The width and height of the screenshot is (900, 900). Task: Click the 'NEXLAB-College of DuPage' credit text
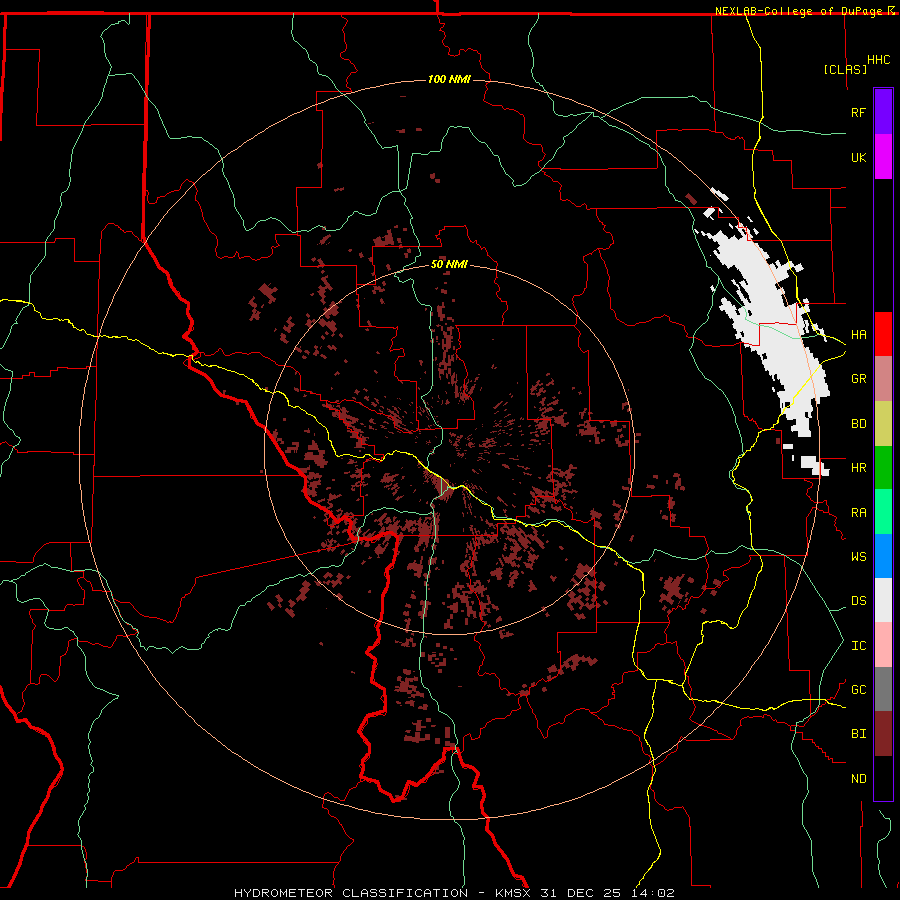tap(798, 11)
